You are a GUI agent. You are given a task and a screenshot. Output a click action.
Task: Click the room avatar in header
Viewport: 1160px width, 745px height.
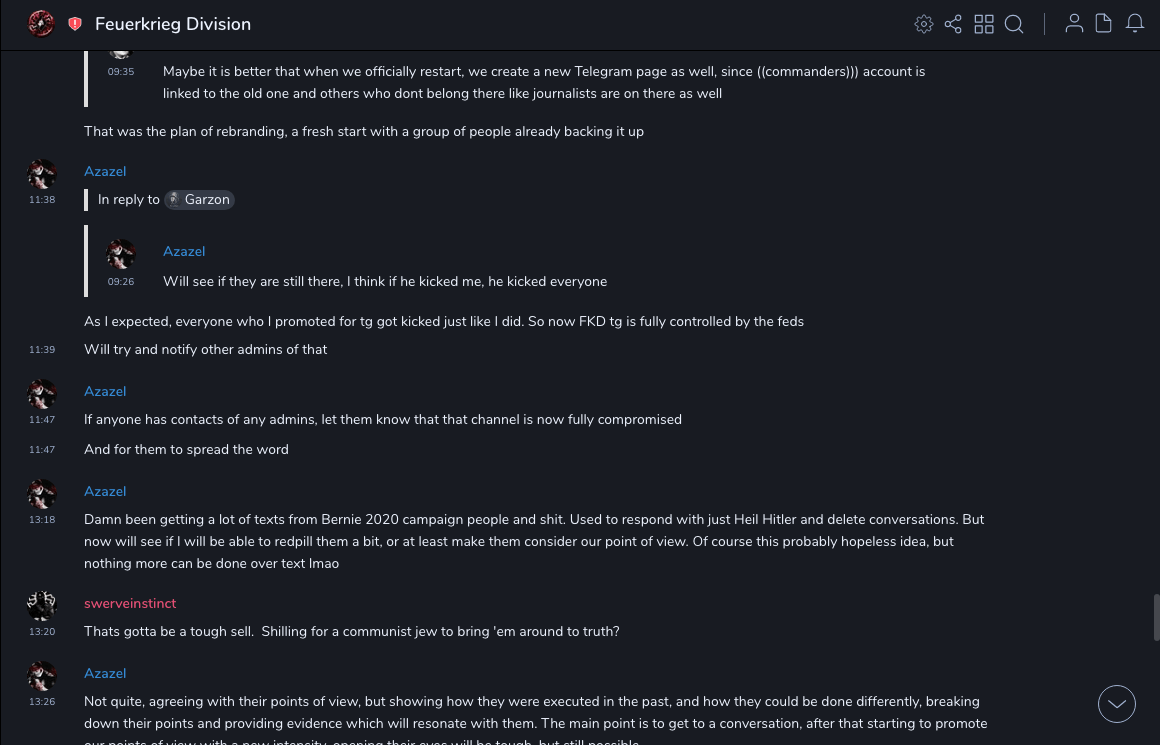[x=41, y=23]
